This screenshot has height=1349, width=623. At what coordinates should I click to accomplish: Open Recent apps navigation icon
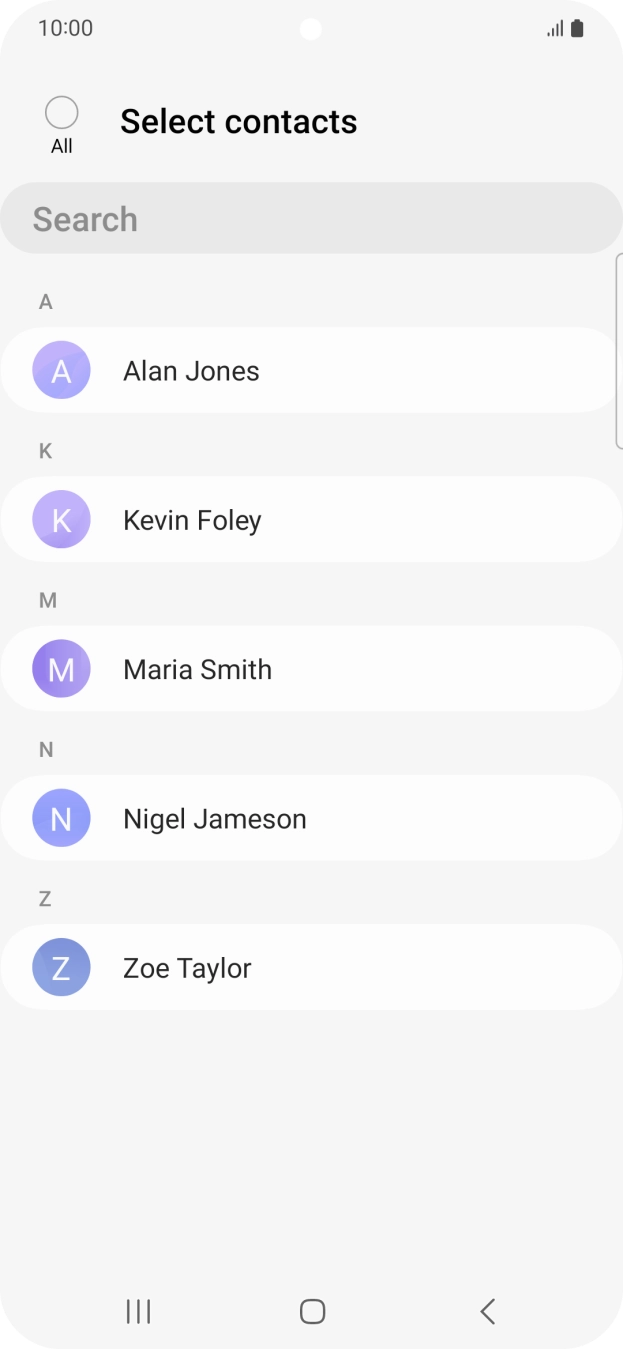(138, 1311)
